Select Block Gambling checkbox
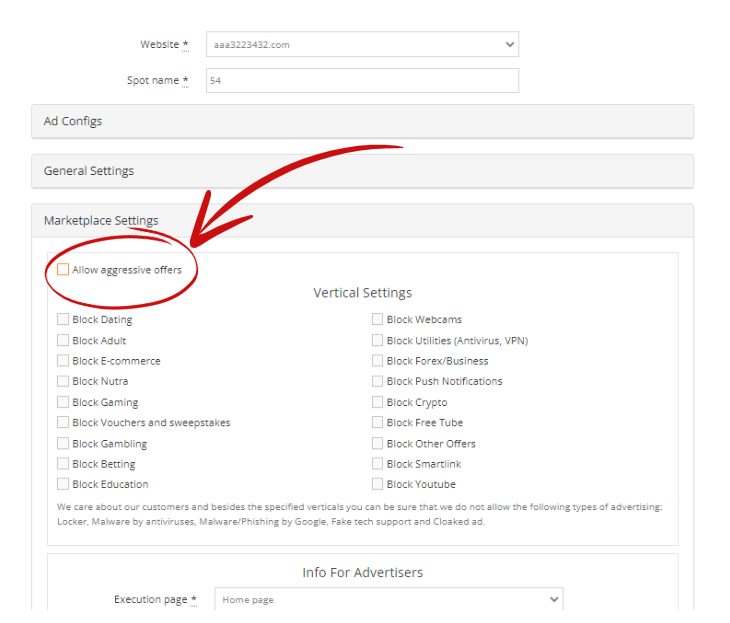The width and height of the screenshot is (730, 623). pos(63,443)
